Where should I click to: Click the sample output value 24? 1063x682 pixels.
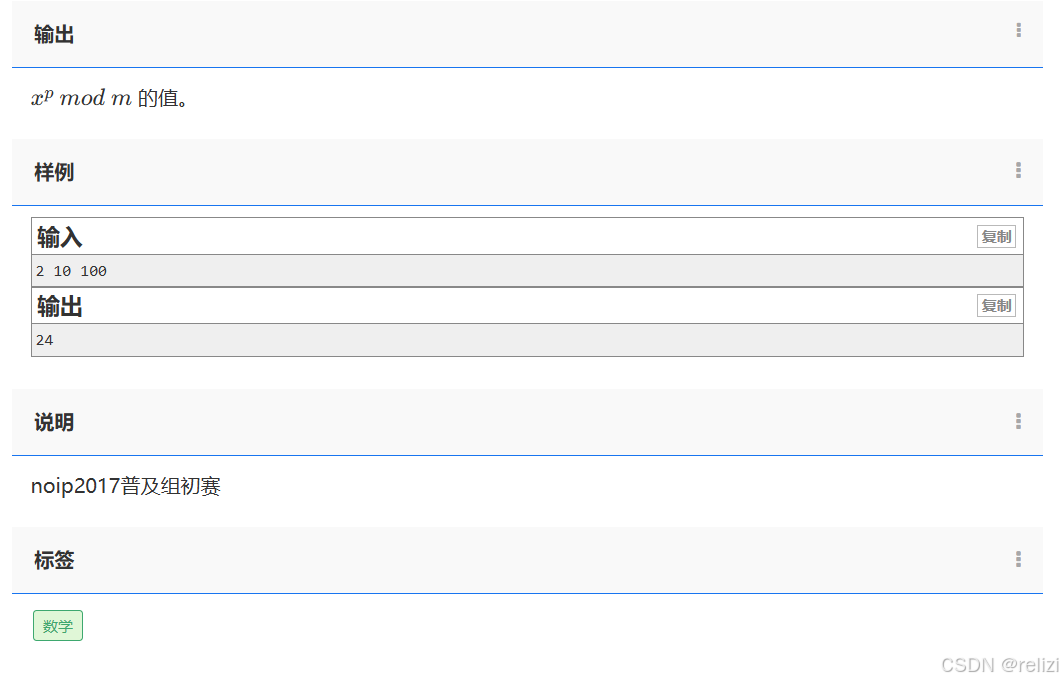tap(45, 340)
